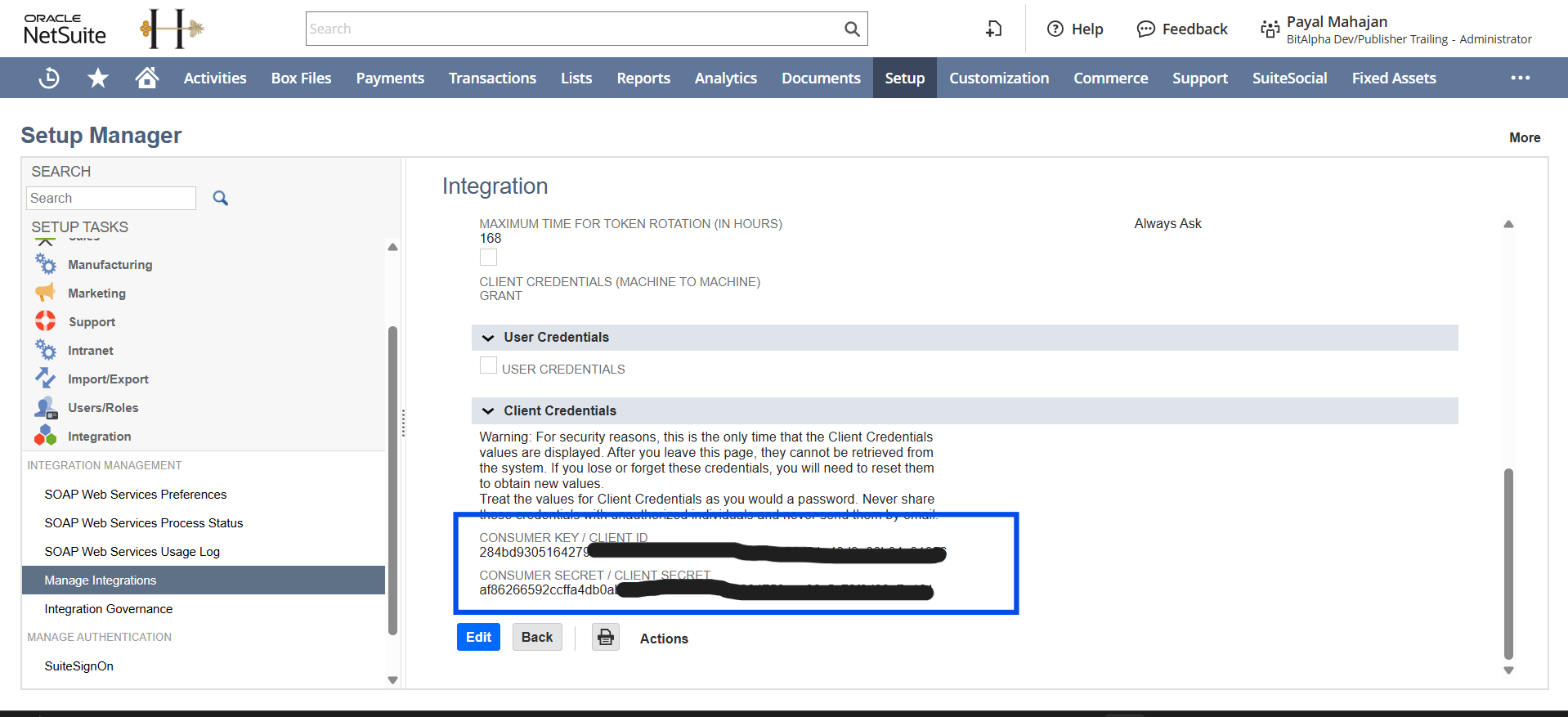Open the Documents menu
This screenshot has height=717, width=1568.
[x=821, y=78]
